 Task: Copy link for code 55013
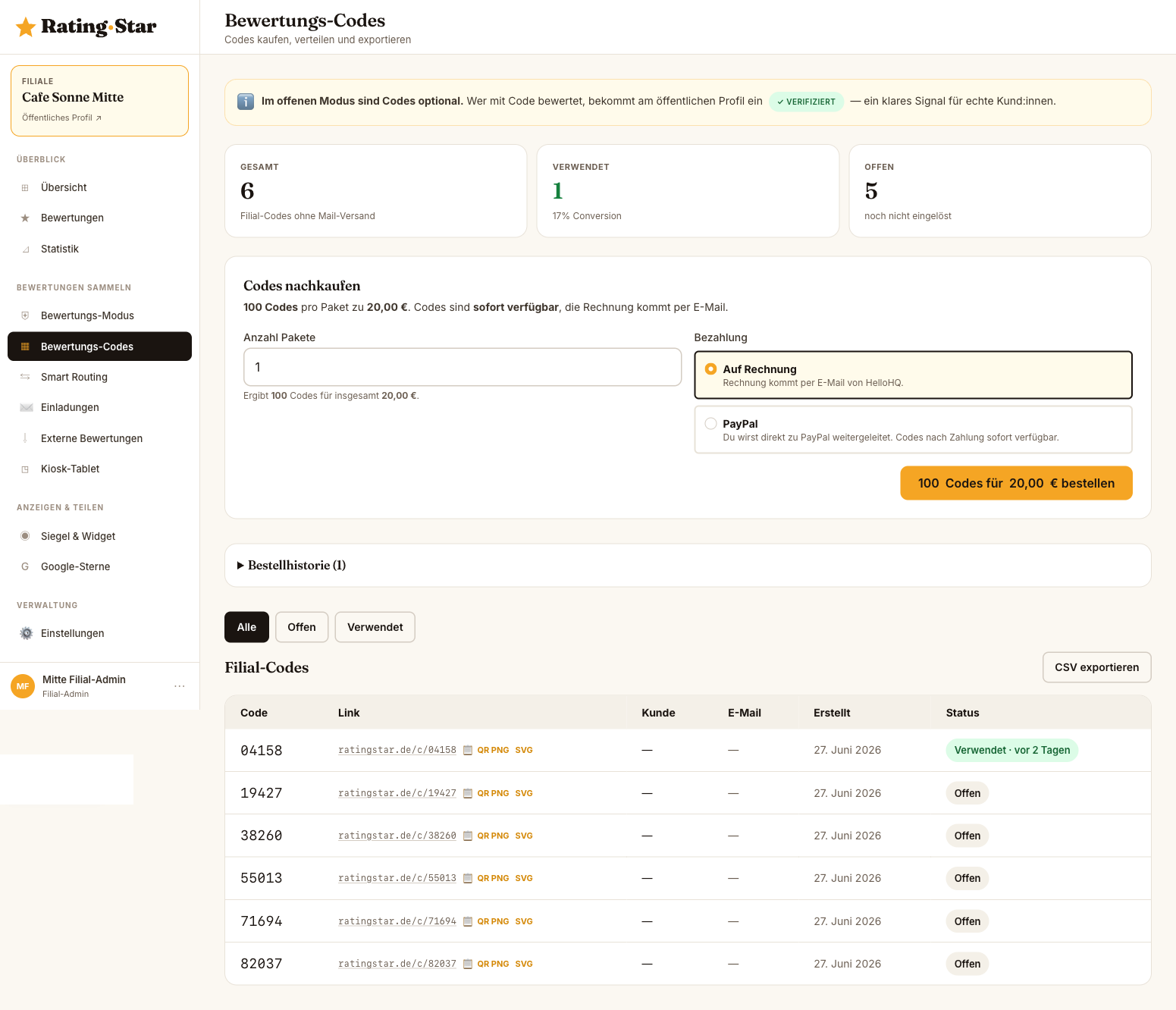click(x=468, y=878)
